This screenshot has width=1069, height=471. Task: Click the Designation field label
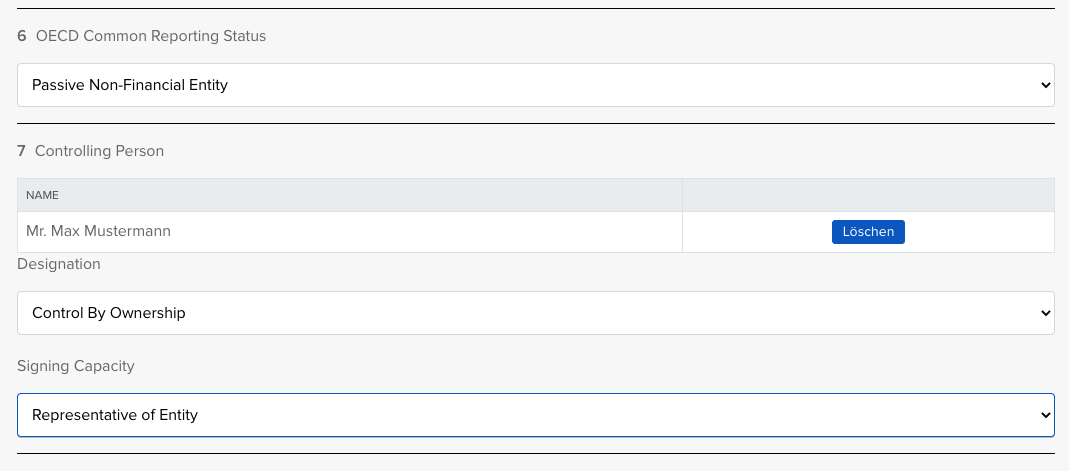[x=59, y=264]
